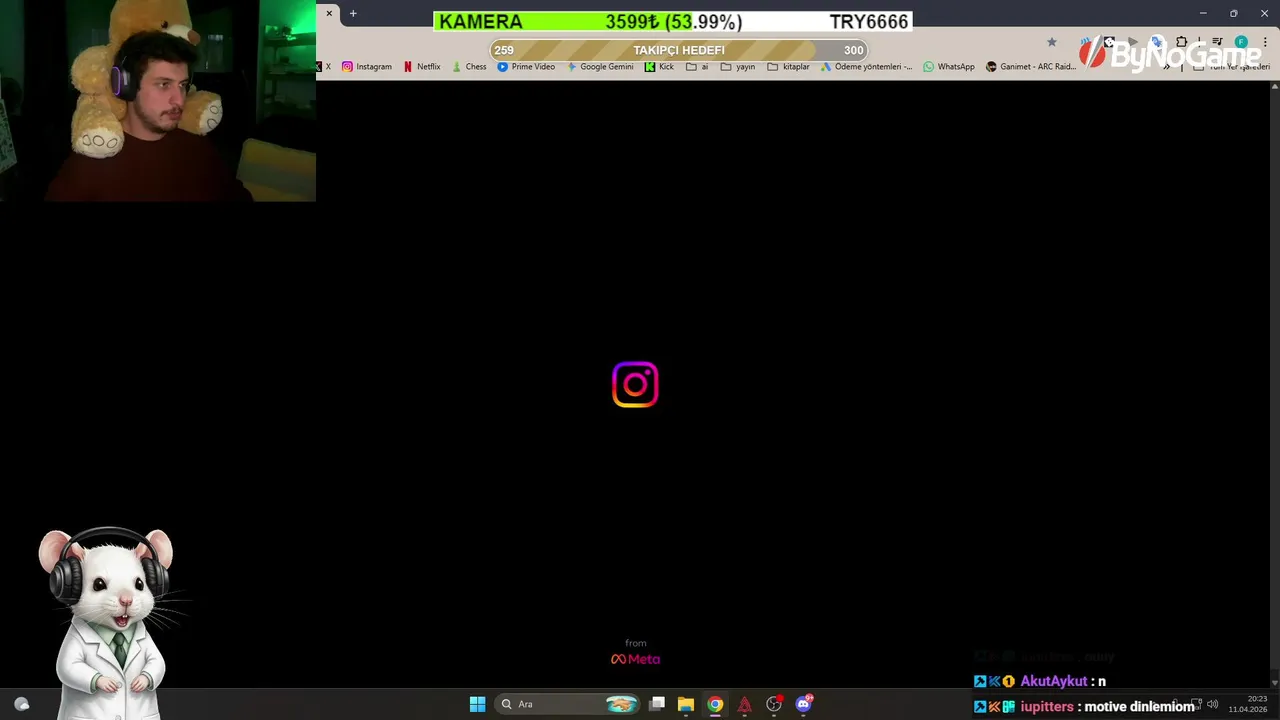This screenshot has width=1280, height=720.
Task: Open the Prime Video bookmark
Action: click(526, 67)
